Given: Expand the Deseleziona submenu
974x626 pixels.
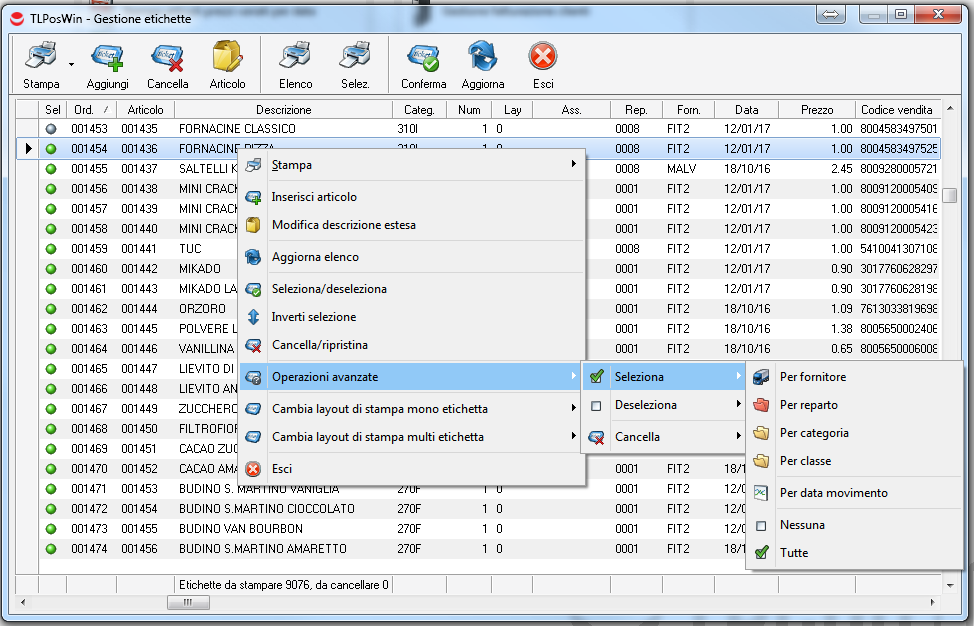Looking at the screenshot, I should pyautogui.click(x=665, y=405).
